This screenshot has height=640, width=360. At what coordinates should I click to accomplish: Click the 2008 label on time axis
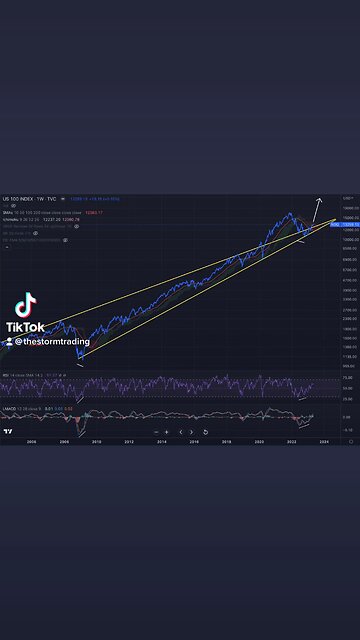point(64,442)
